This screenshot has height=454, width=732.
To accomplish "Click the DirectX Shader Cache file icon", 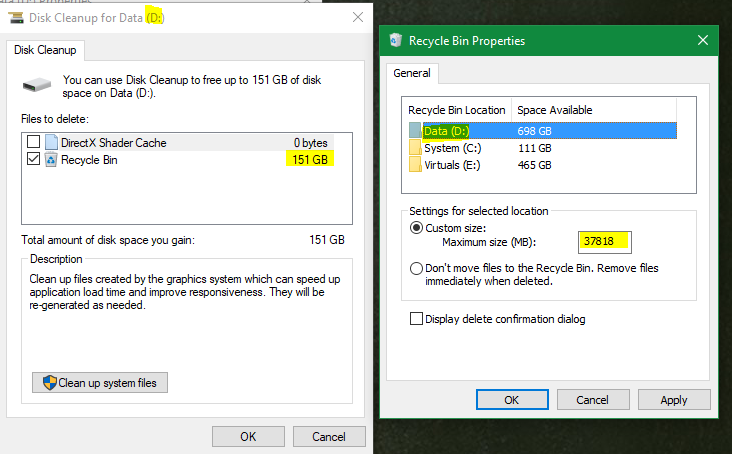I will pyautogui.click(x=51, y=142).
